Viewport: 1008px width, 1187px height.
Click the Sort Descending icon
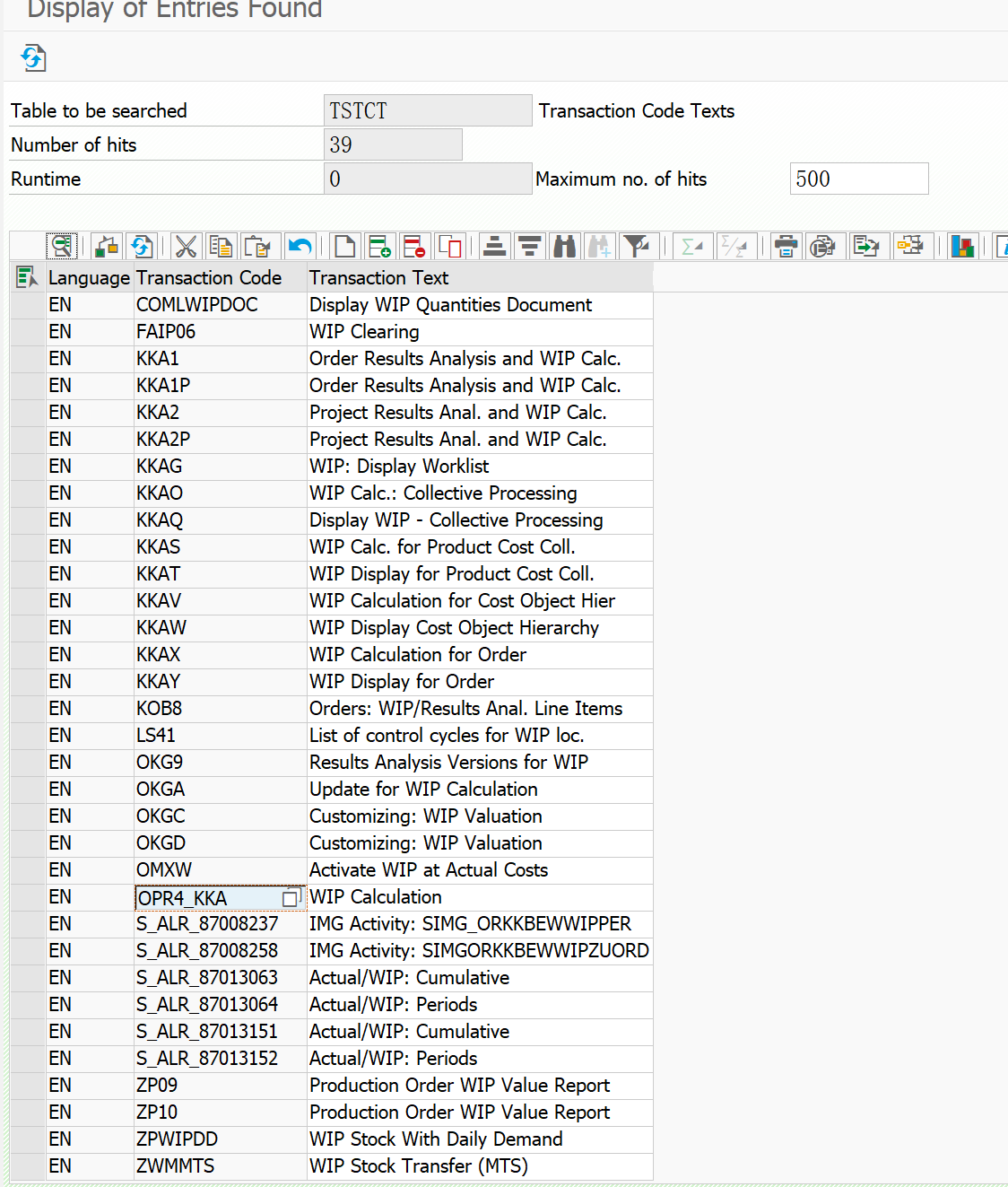pos(530,246)
